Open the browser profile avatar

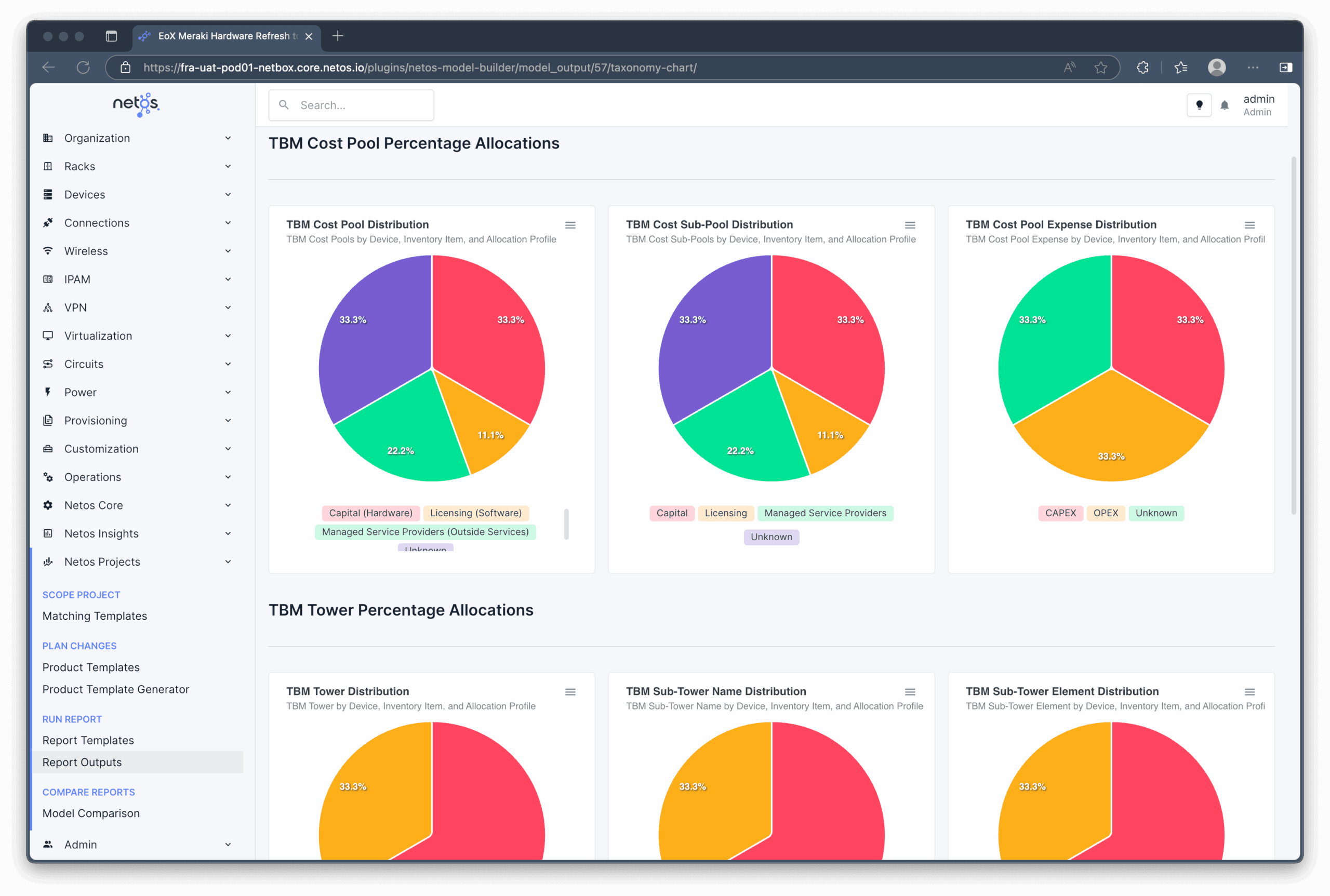point(1217,68)
